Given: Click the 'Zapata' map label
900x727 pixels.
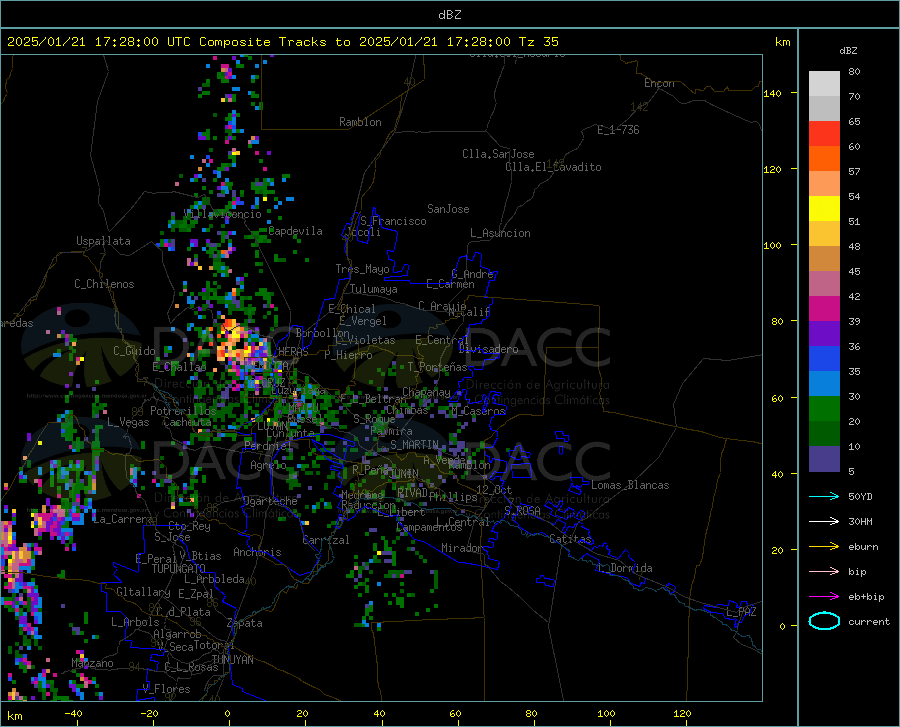Looking at the screenshot, I should pyautogui.click(x=245, y=623).
